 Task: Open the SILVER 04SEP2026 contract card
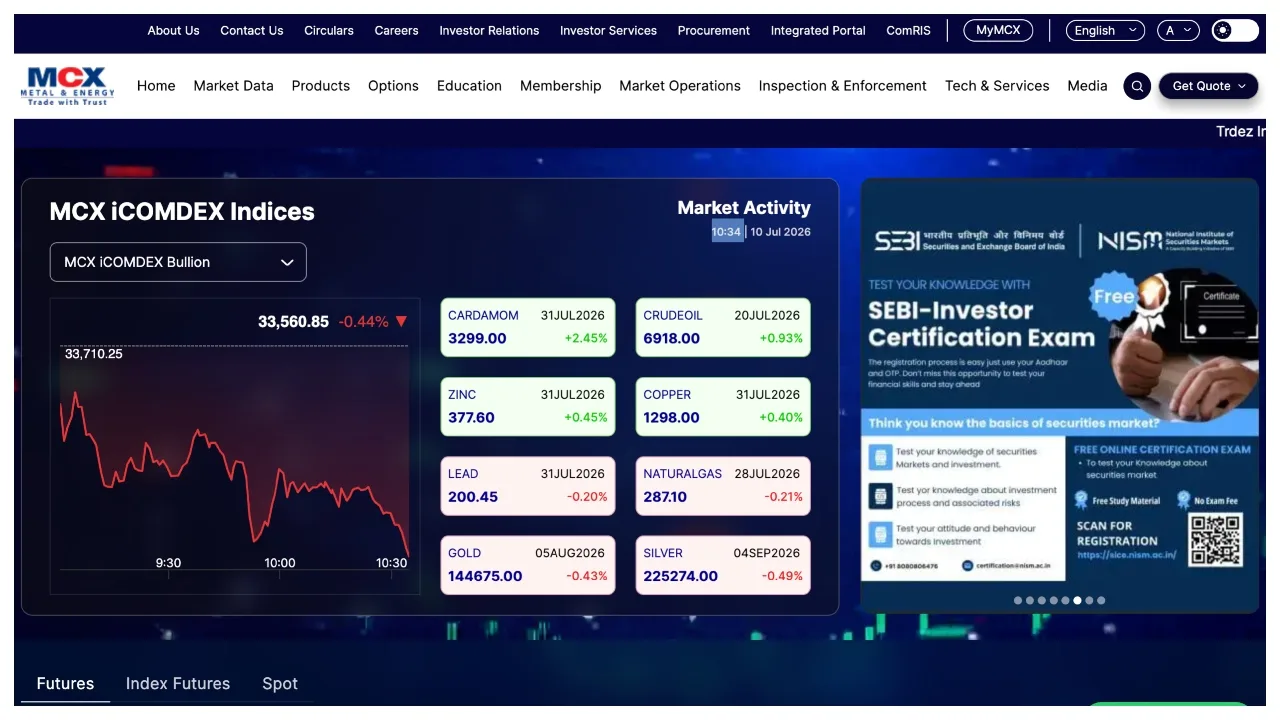click(723, 565)
